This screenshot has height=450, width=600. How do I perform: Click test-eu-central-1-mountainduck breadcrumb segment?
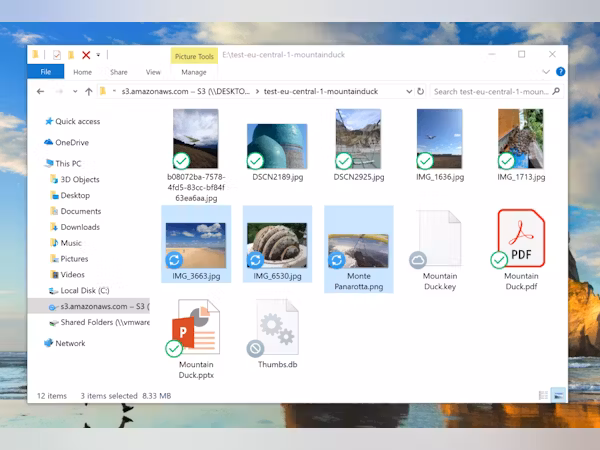point(321,91)
